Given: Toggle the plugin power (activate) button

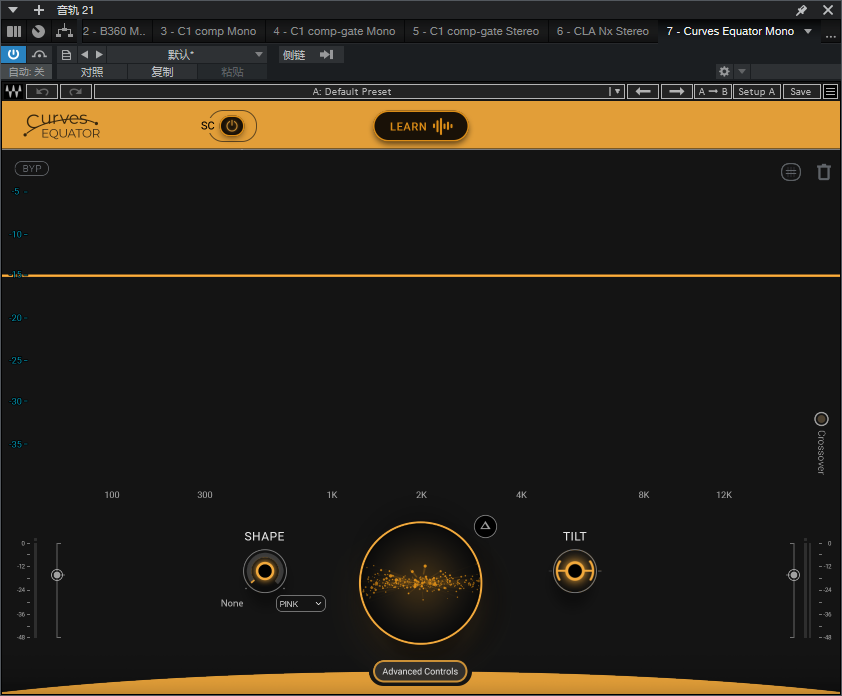Looking at the screenshot, I should 13,54.
